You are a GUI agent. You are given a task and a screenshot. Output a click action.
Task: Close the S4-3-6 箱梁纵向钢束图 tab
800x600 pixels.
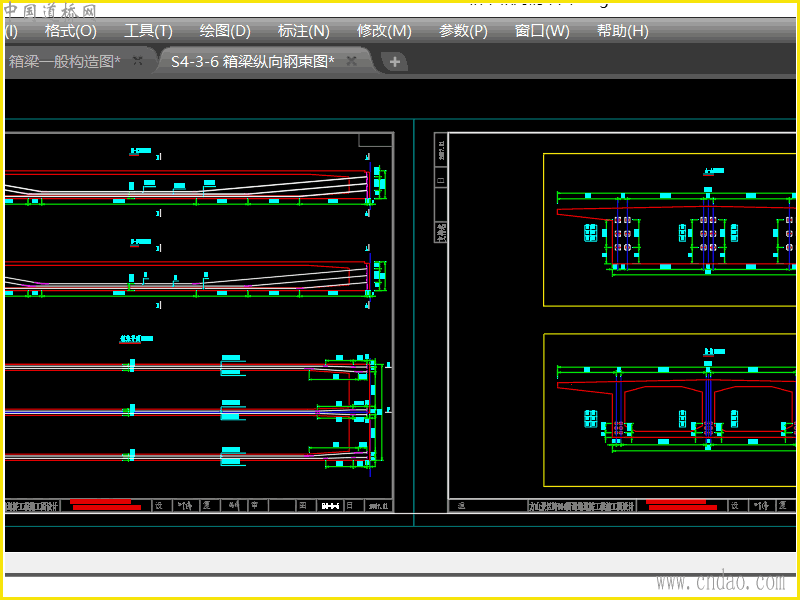click(351, 61)
